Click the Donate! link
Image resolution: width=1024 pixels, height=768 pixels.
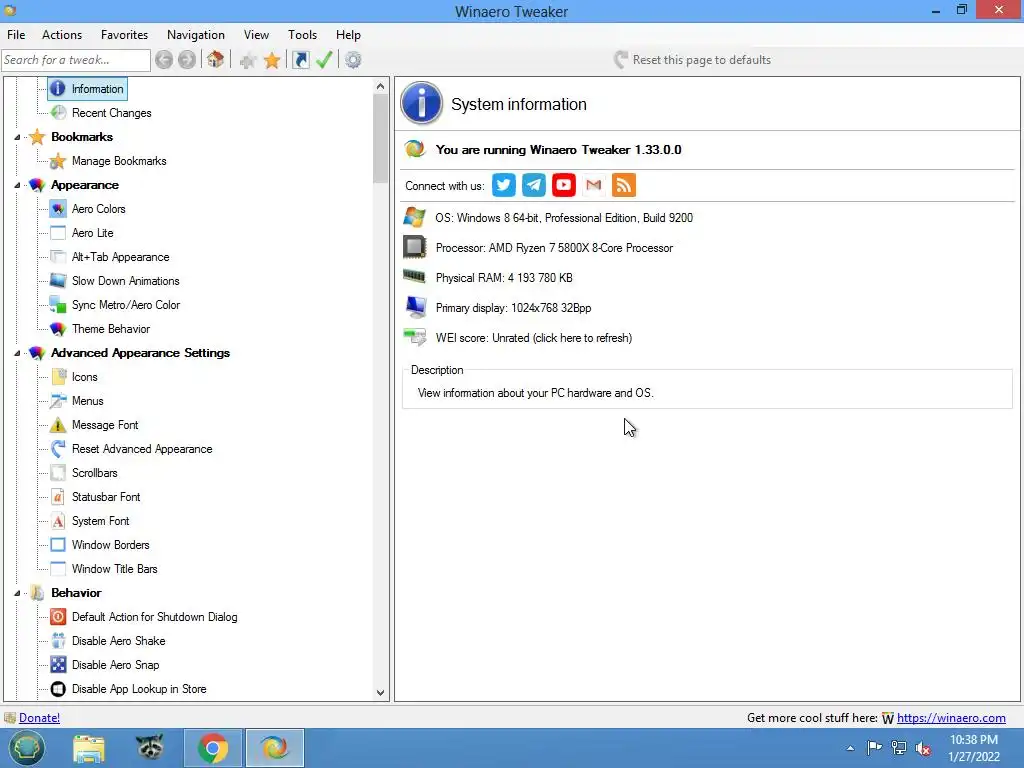pos(39,718)
